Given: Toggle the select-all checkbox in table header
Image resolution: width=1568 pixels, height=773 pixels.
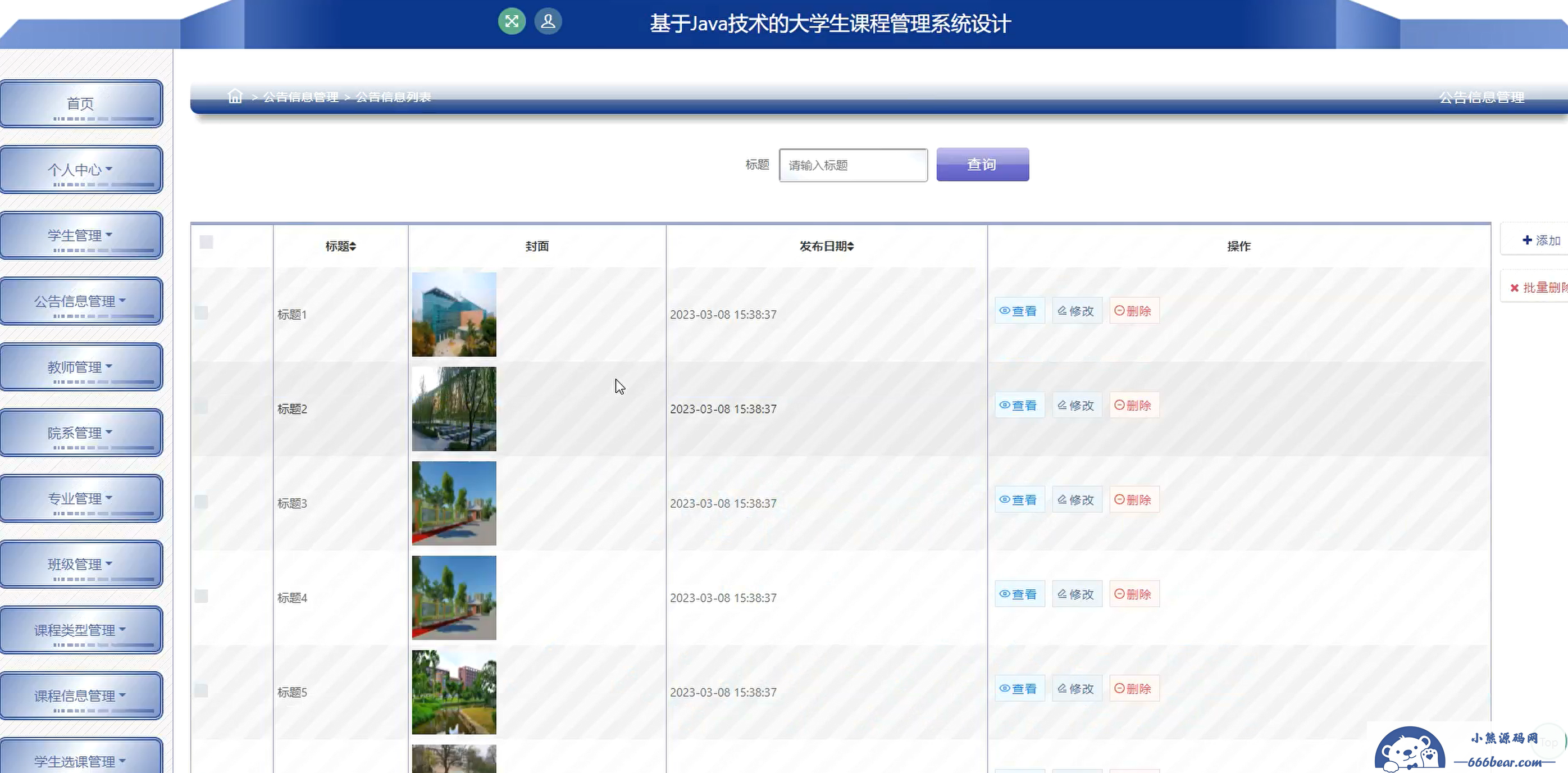Looking at the screenshot, I should (x=206, y=242).
